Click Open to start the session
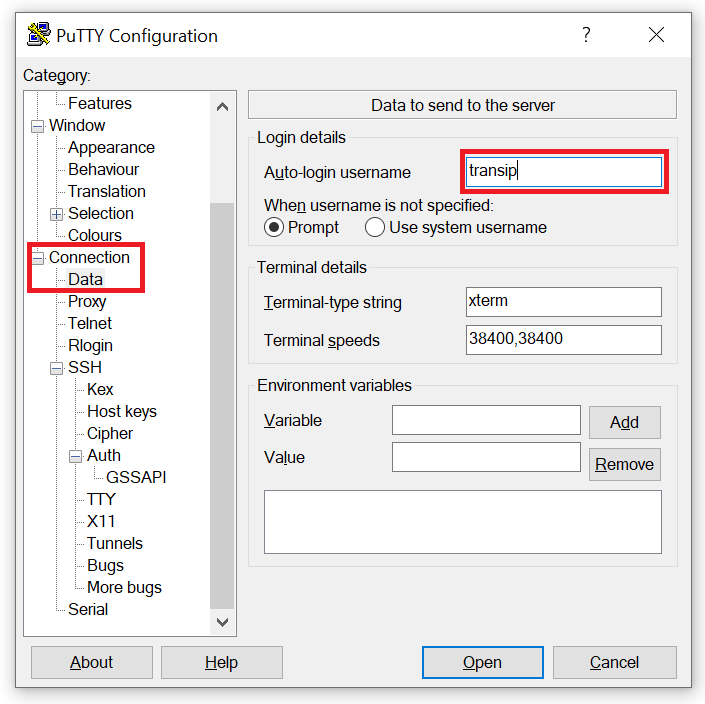The image size is (705, 704). 482,662
